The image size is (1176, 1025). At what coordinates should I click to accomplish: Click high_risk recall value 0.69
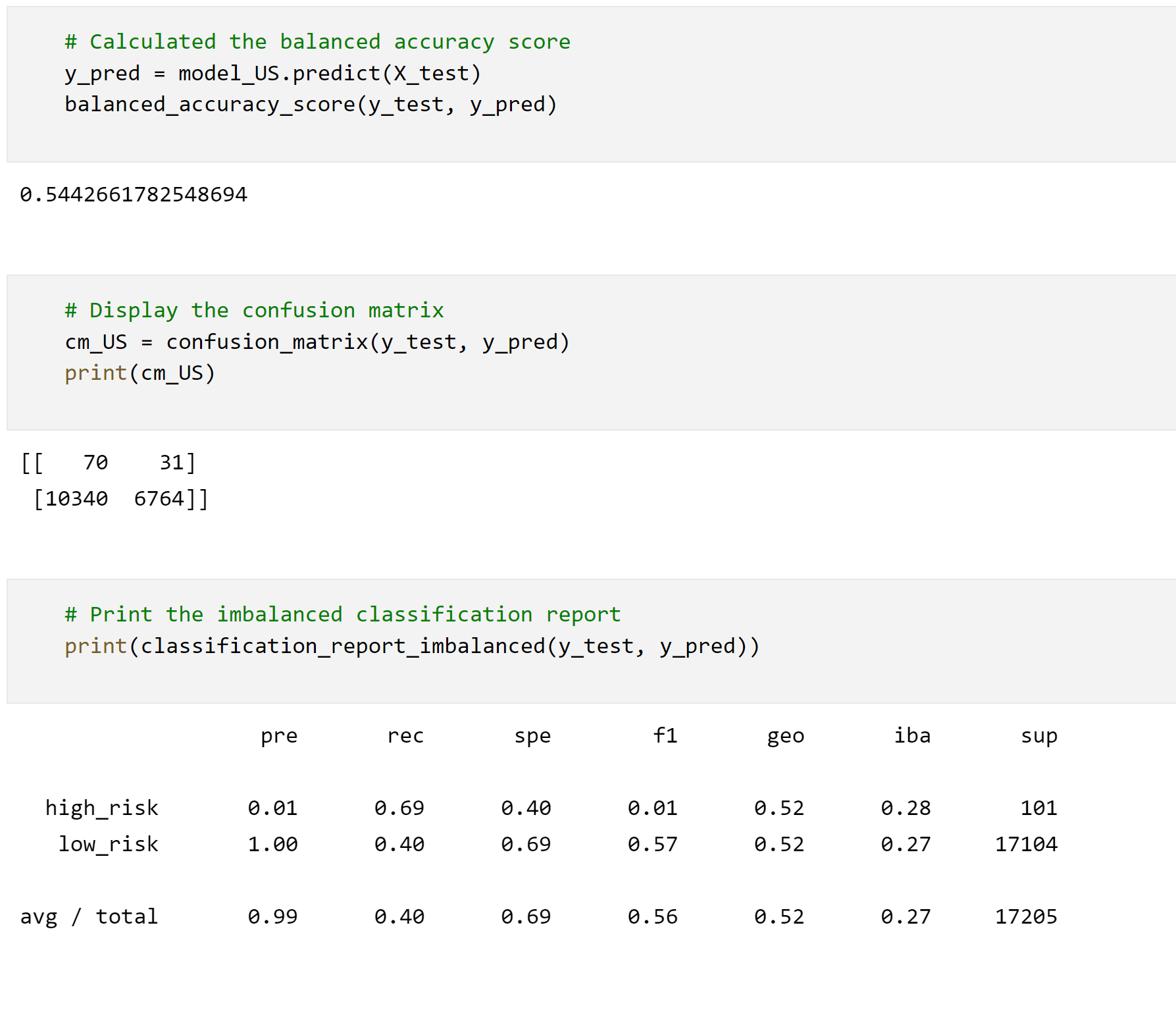point(399,808)
